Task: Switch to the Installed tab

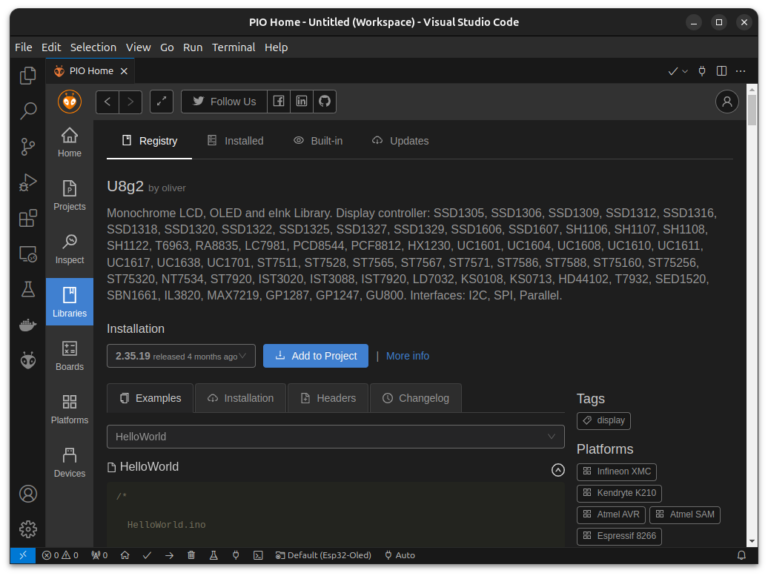Action: (235, 141)
